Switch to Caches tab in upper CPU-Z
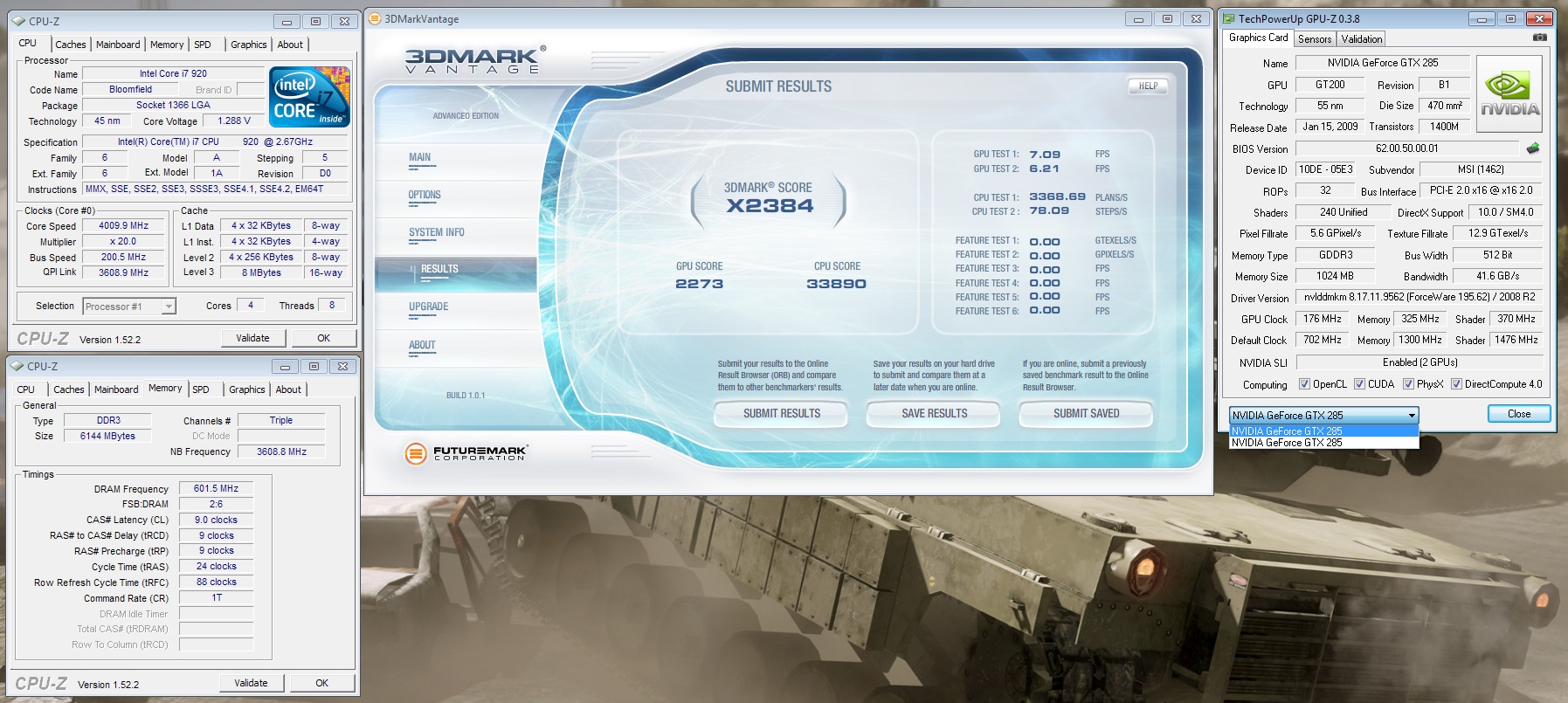The width and height of the screenshot is (1568, 703). [x=71, y=45]
